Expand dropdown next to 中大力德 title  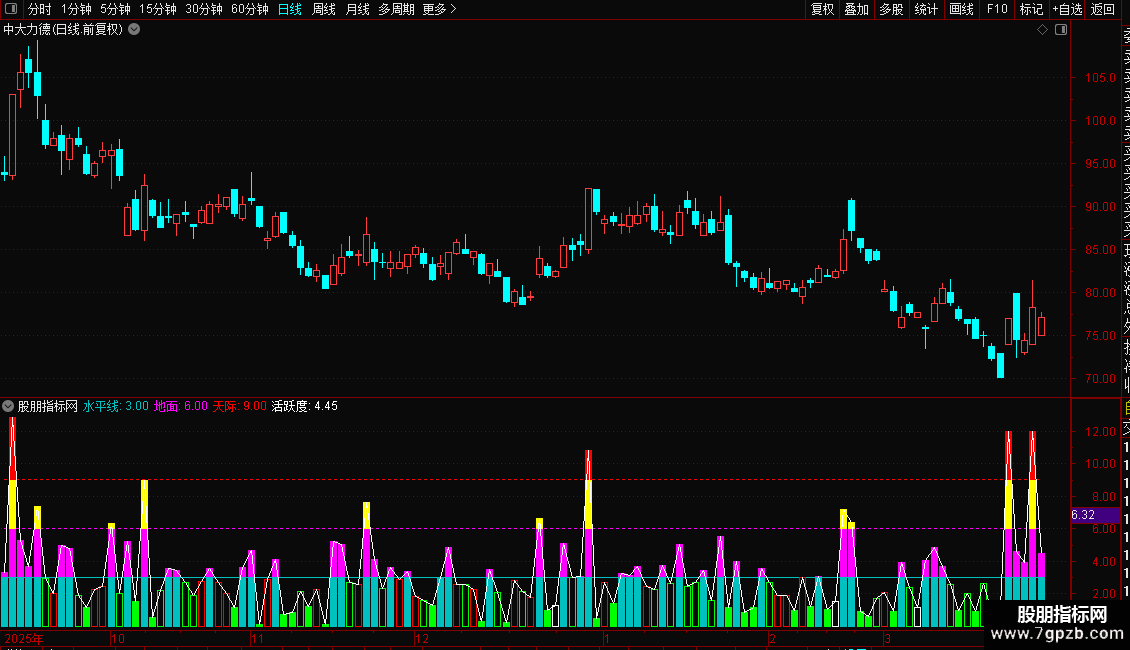134,30
